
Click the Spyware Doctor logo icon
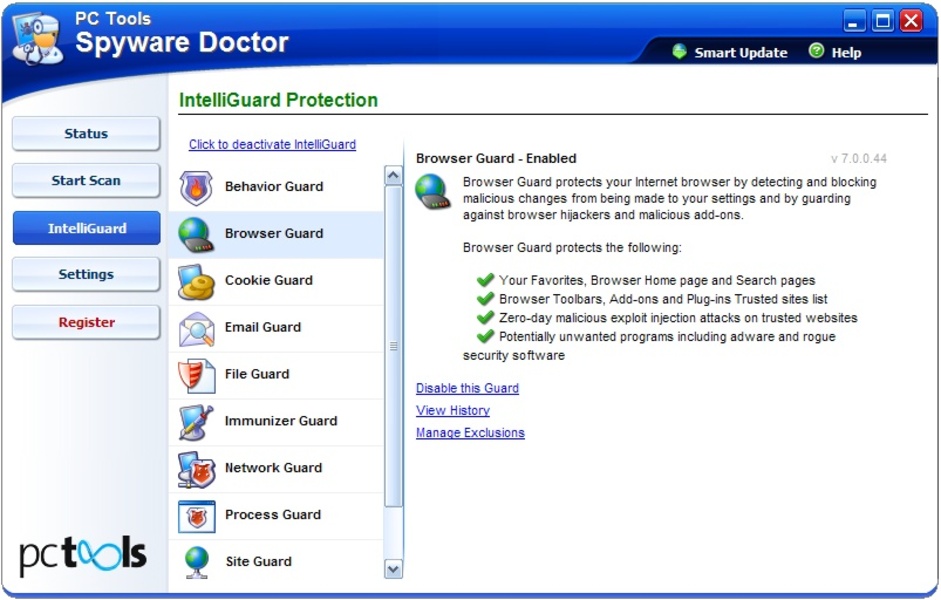pos(38,40)
